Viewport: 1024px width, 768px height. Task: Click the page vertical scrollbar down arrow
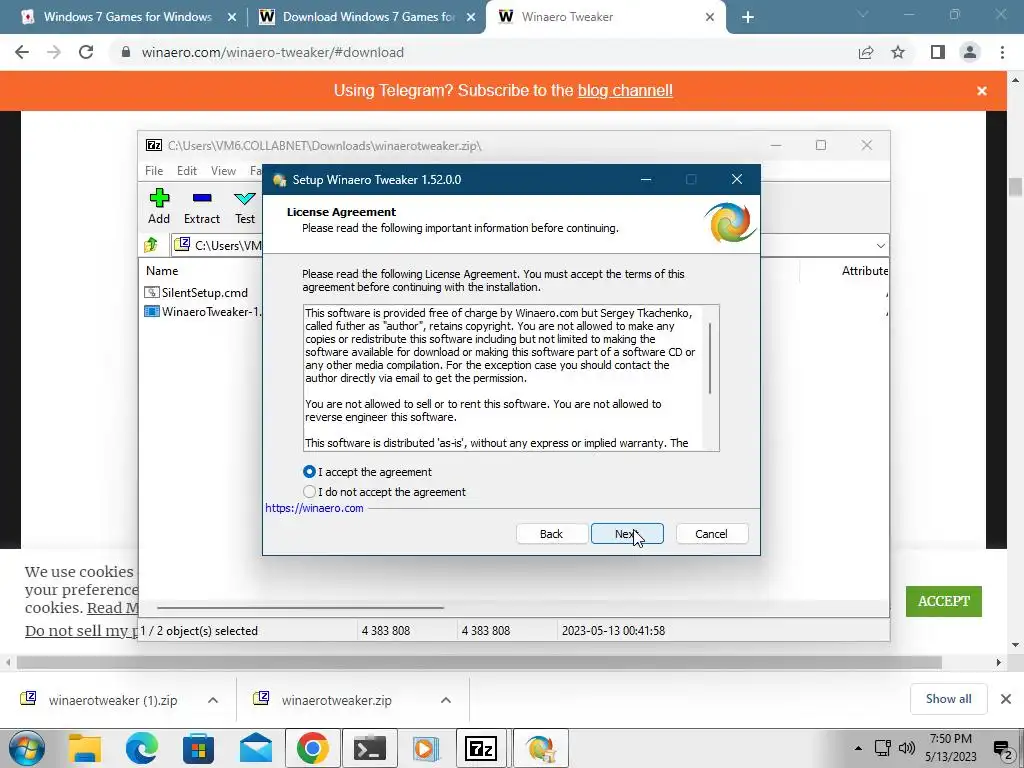click(x=1015, y=645)
